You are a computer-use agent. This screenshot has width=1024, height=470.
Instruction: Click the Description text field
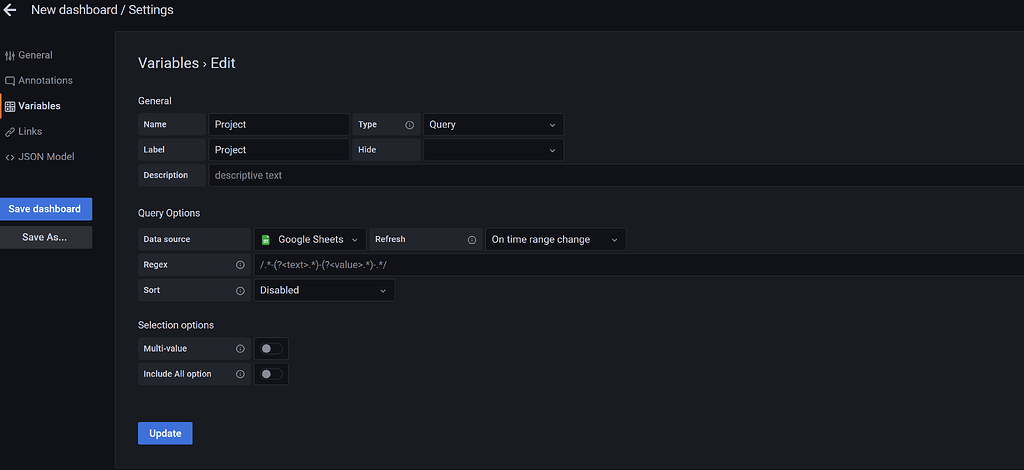point(600,175)
